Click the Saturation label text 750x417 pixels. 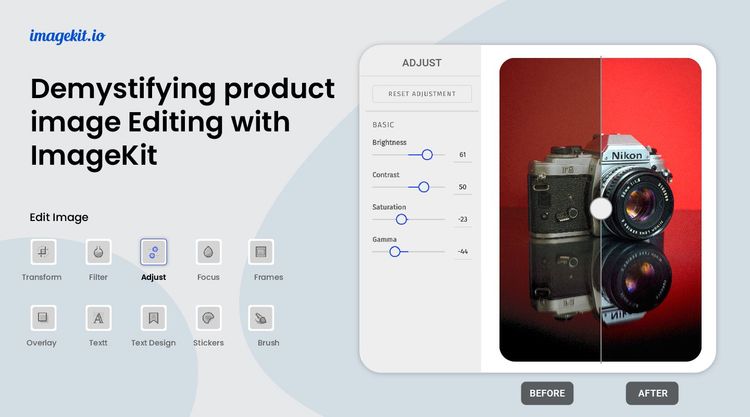click(389, 207)
